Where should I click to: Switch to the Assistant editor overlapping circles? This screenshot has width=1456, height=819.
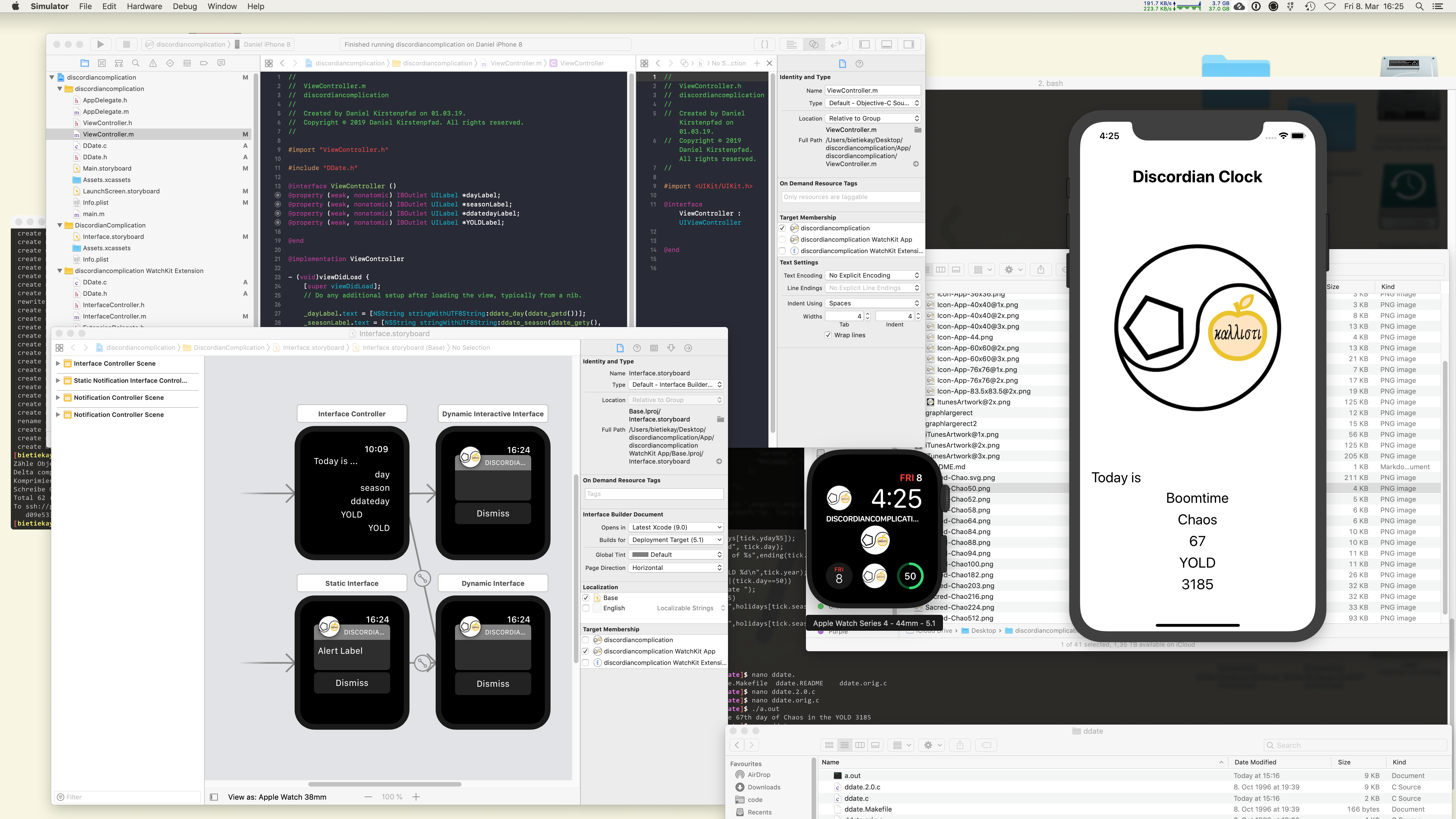coord(814,44)
